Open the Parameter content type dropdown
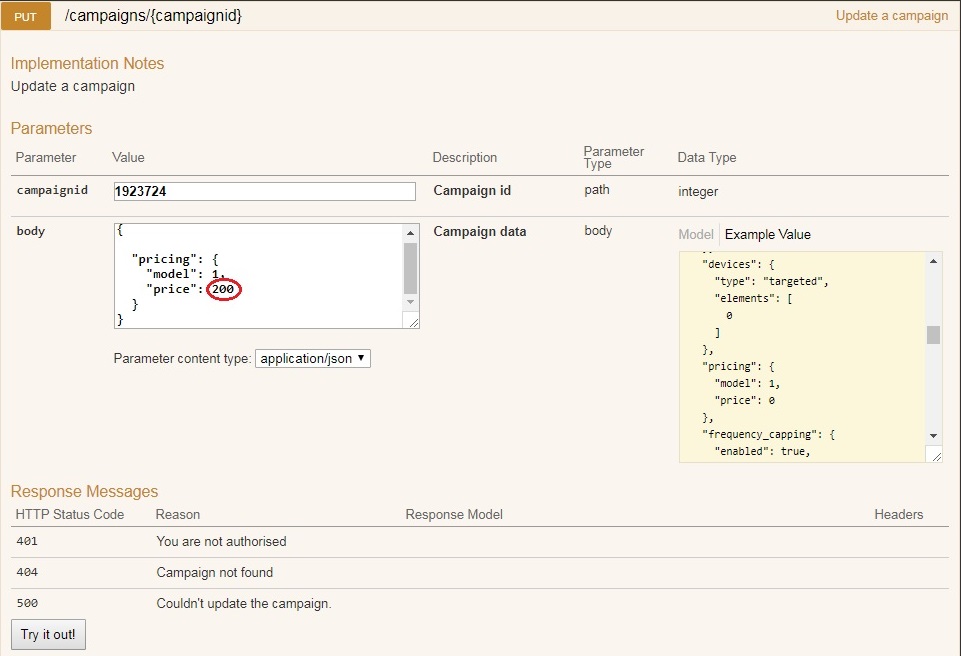Viewport: 961px width, 656px height. point(313,358)
